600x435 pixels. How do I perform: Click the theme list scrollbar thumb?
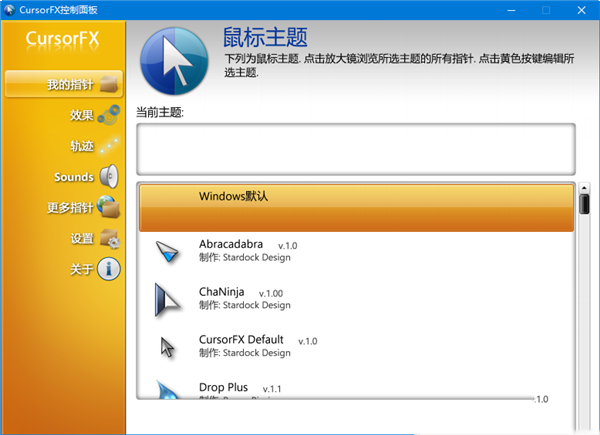point(584,204)
